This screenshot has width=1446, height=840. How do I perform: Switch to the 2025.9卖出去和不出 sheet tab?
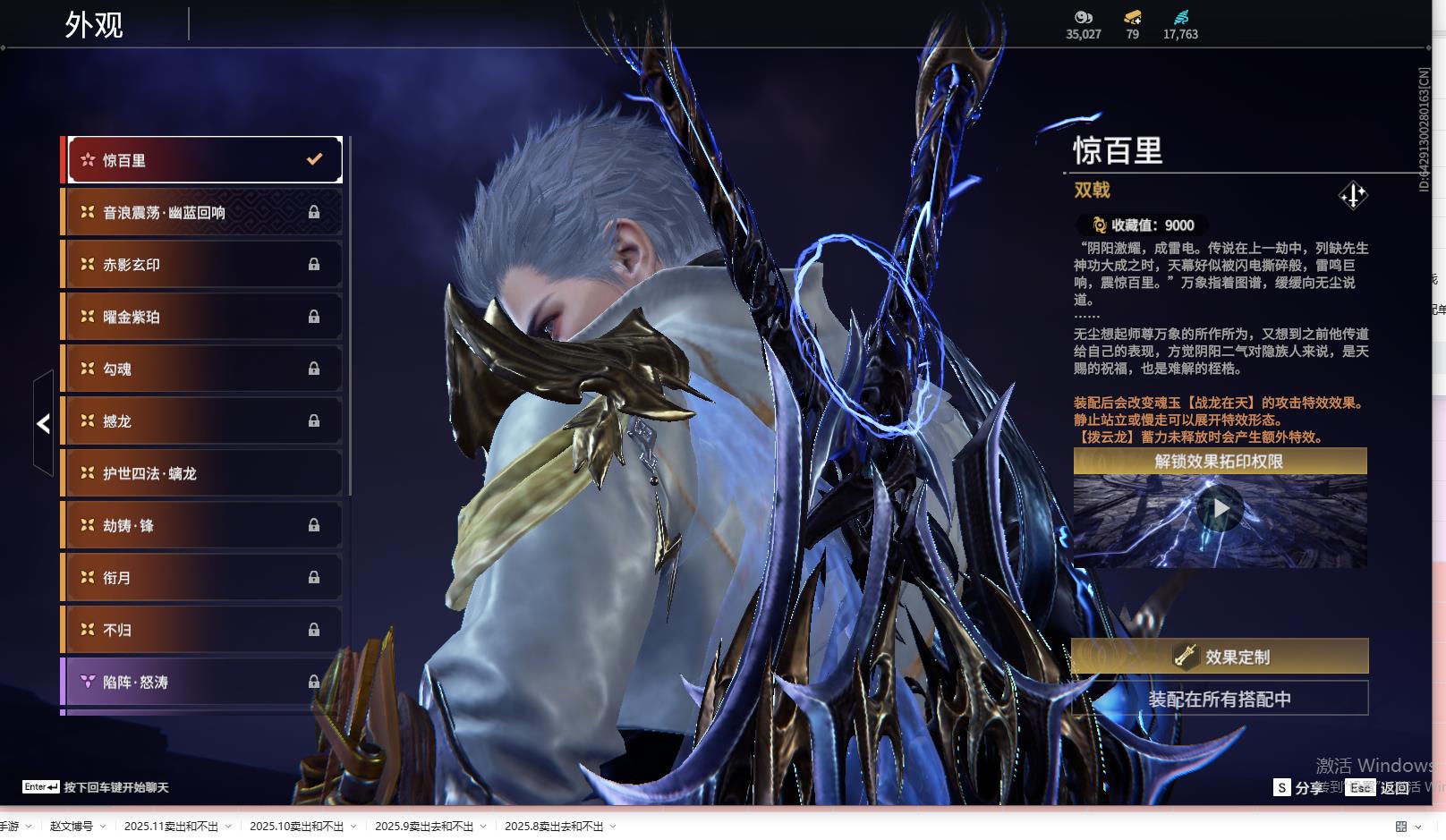point(423,827)
